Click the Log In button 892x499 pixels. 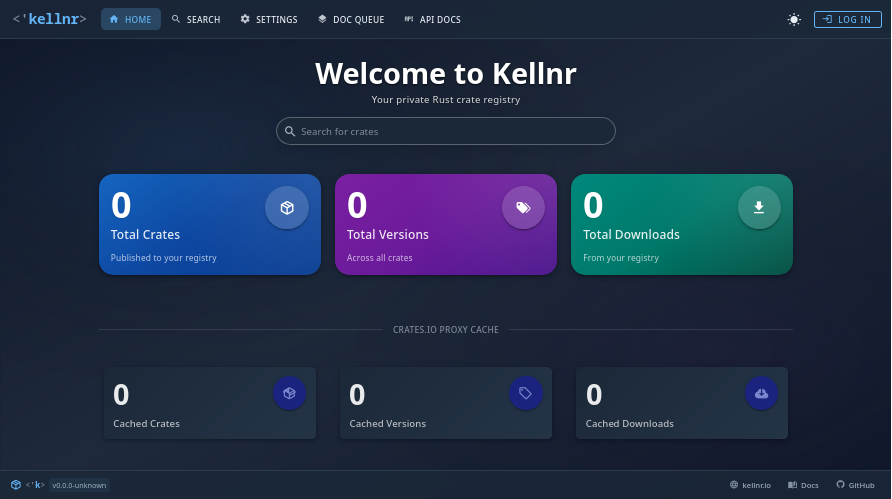pyautogui.click(x=847, y=19)
